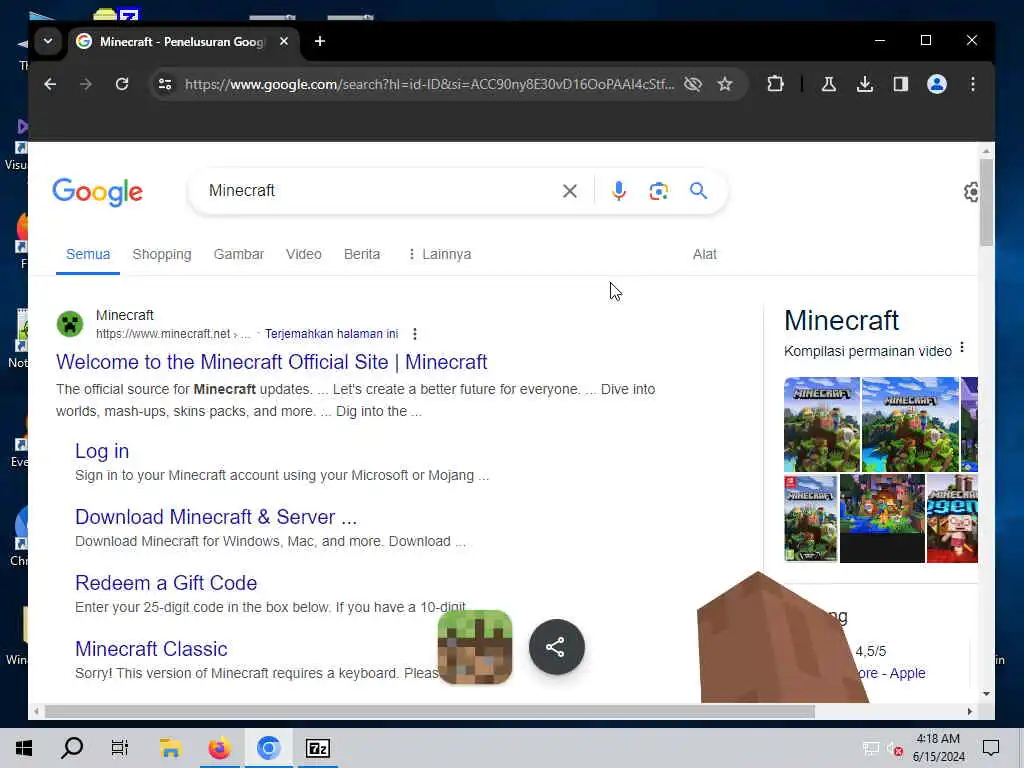
Task: Open first Minecraft cover image thumbnail
Action: [x=822, y=424]
